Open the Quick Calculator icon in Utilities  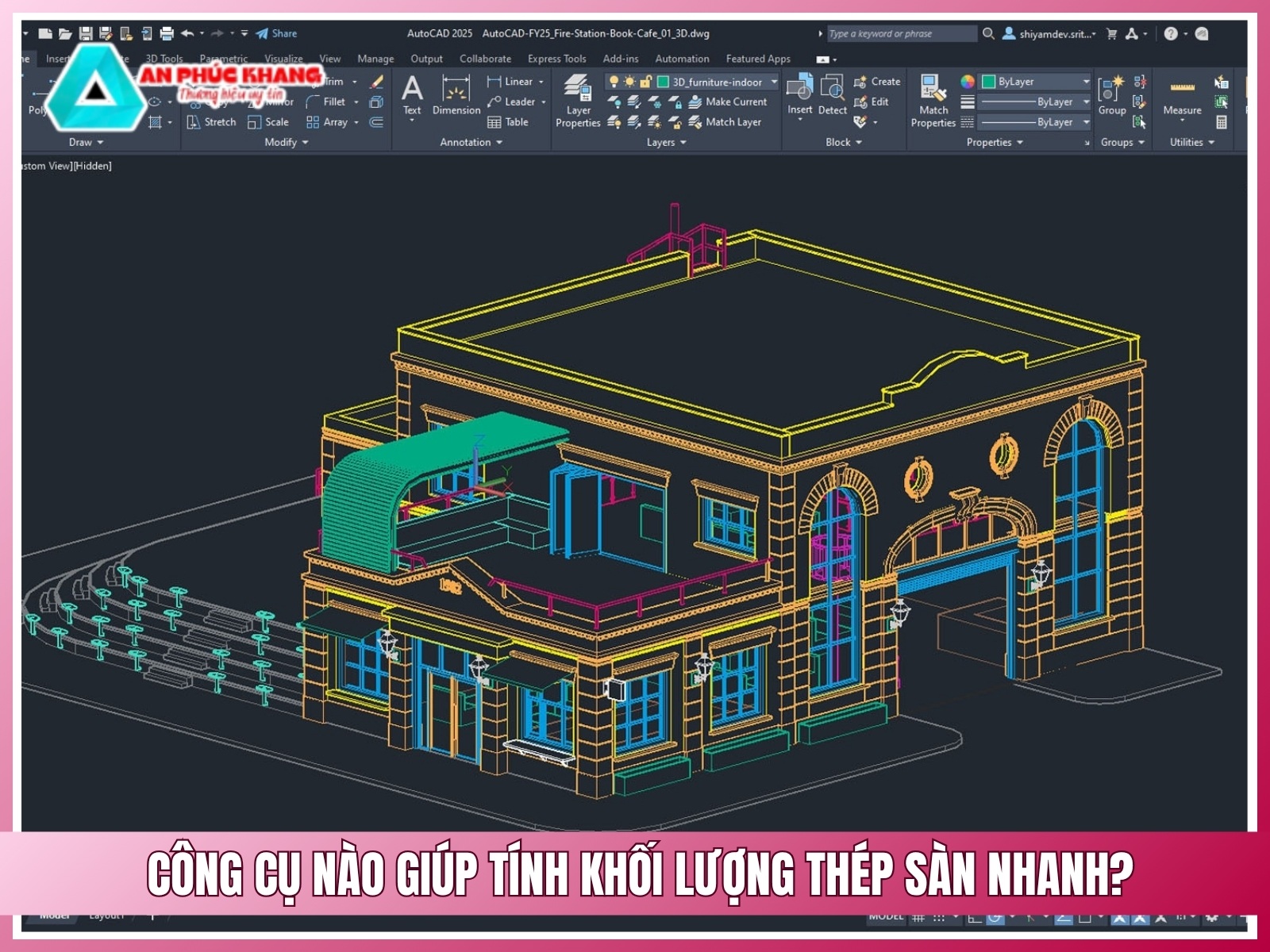pos(1222,122)
